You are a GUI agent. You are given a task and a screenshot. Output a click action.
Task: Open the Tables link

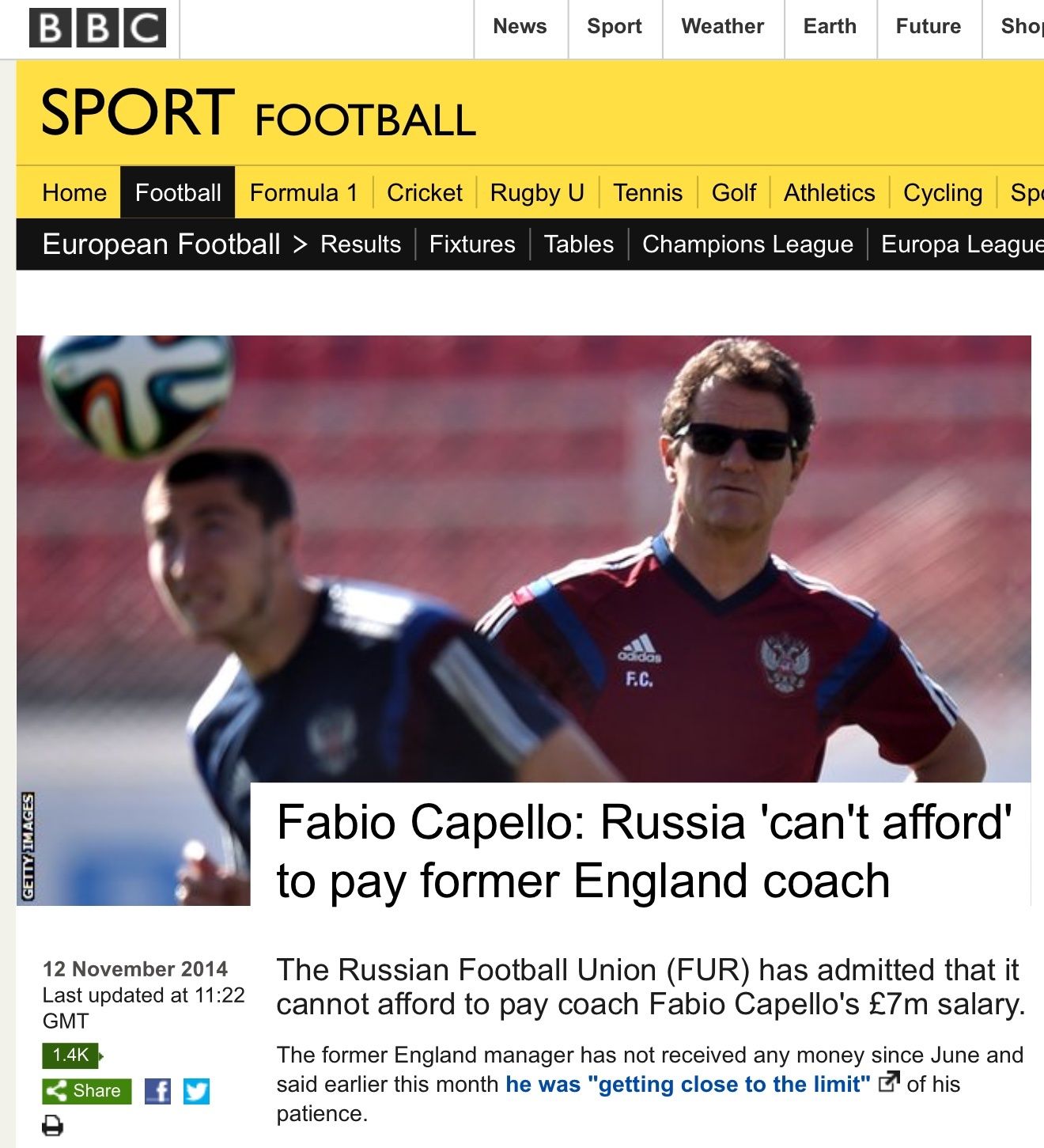579,244
